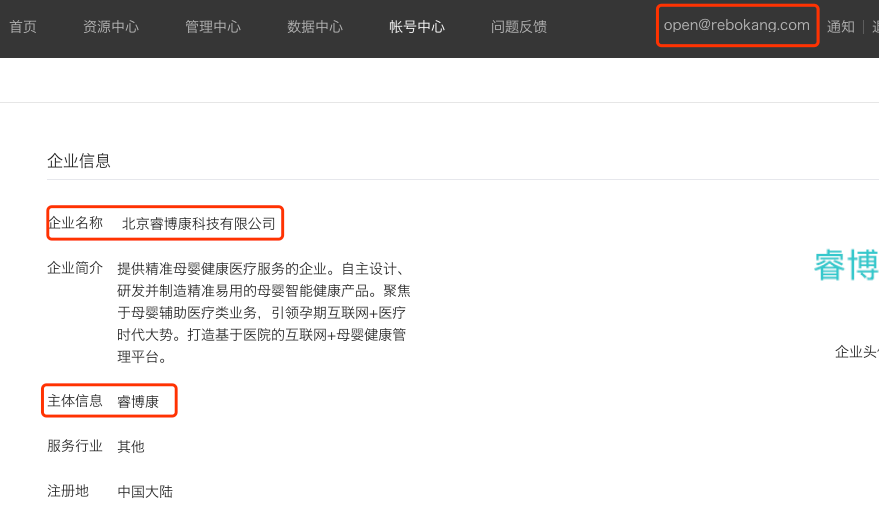Click the 企业简介 label
This screenshot has width=879, height=523.
[75, 268]
